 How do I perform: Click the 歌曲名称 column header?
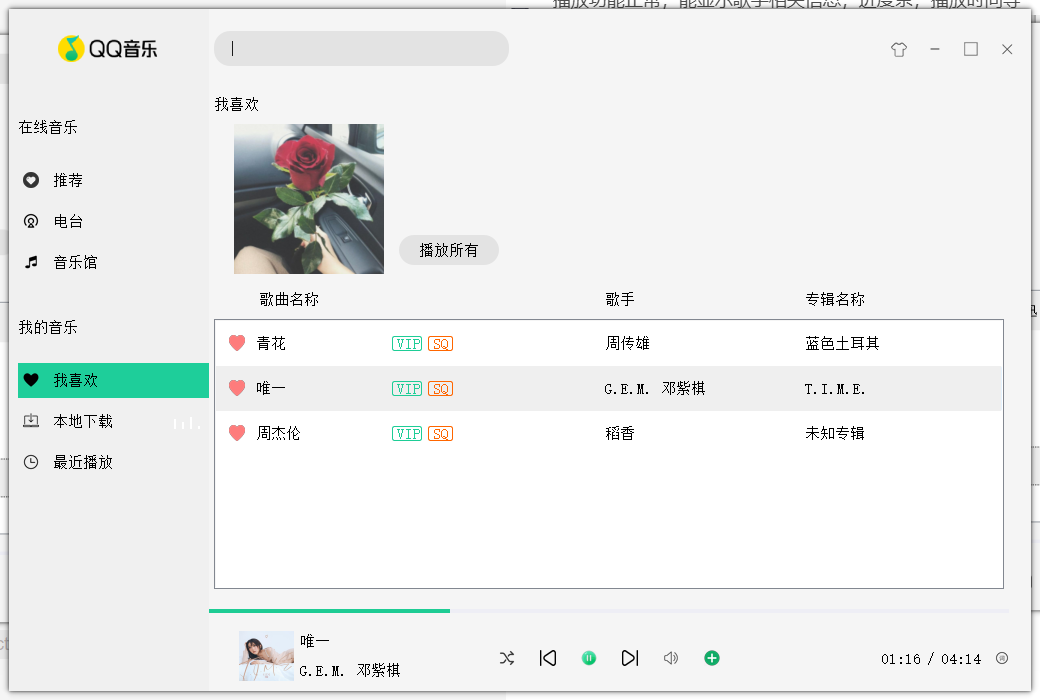(289, 299)
